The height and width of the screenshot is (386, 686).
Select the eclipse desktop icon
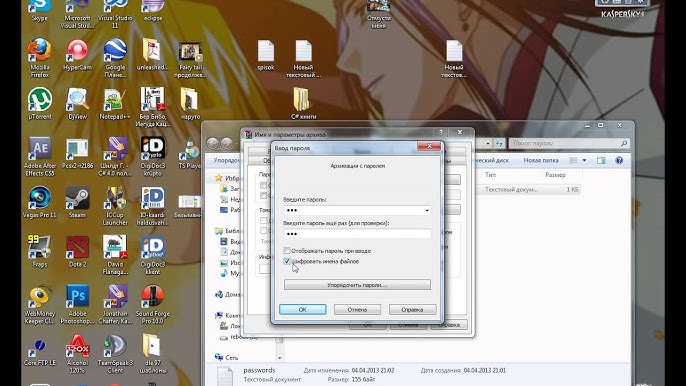[153, 10]
